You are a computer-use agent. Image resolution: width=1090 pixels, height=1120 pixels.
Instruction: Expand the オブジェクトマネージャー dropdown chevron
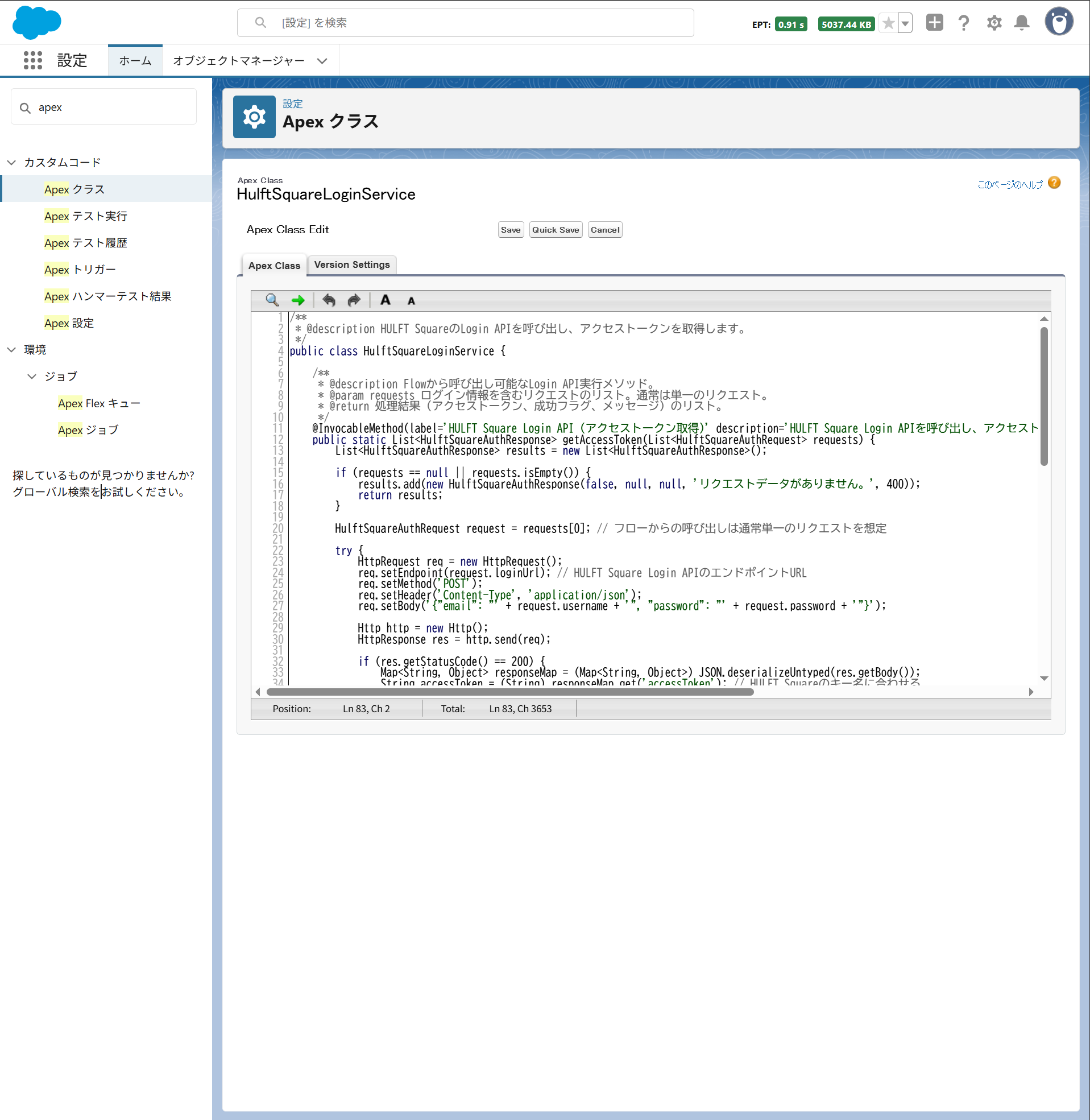(322, 61)
